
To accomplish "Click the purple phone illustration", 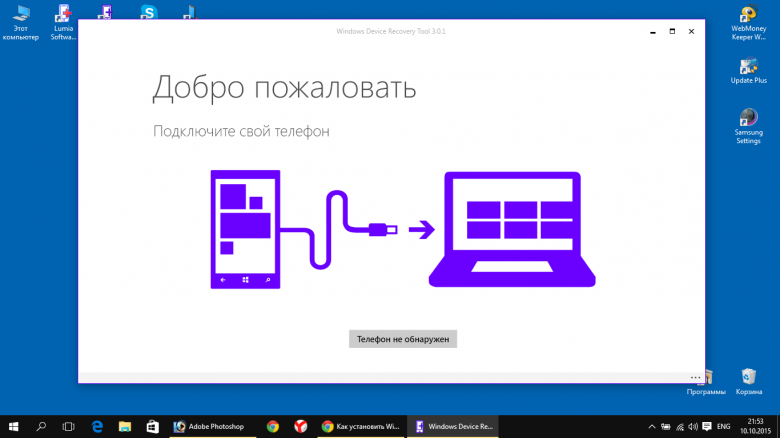I will (245, 229).
